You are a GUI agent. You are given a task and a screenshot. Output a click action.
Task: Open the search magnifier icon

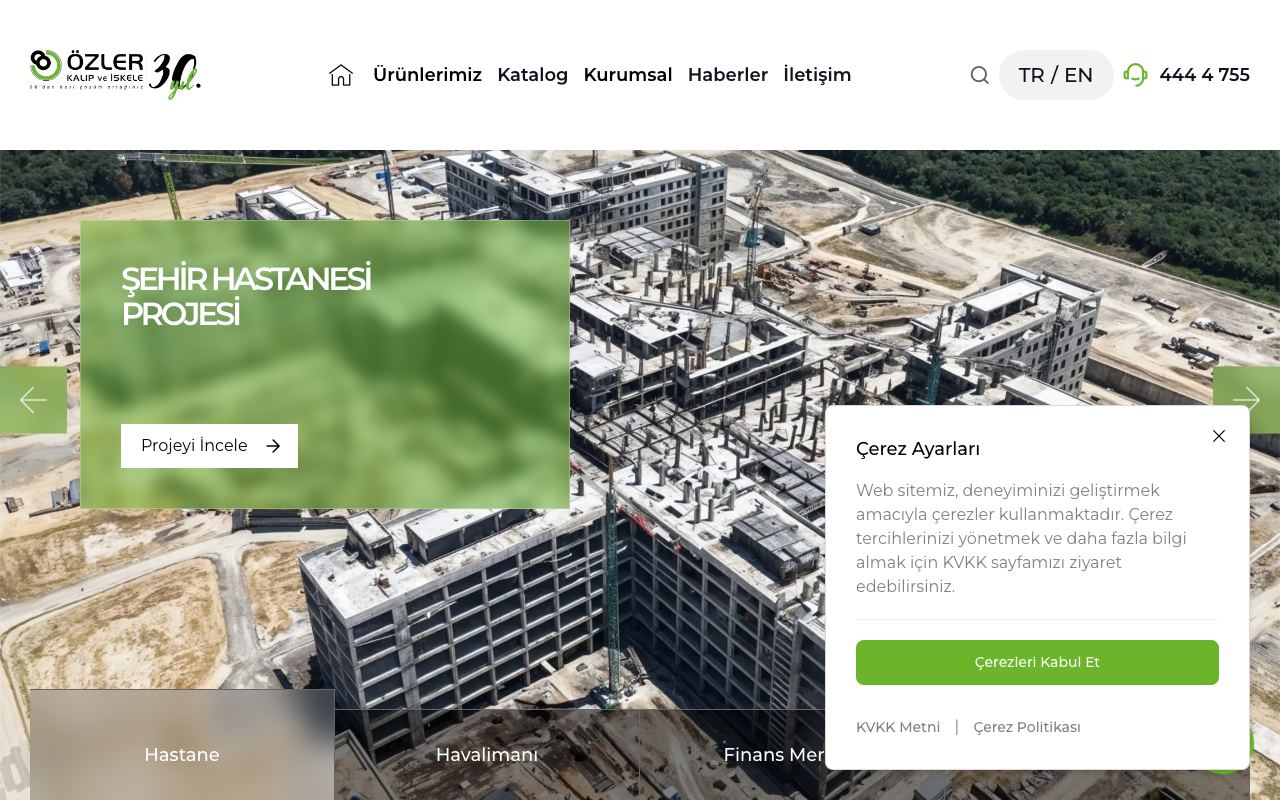(979, 75)
